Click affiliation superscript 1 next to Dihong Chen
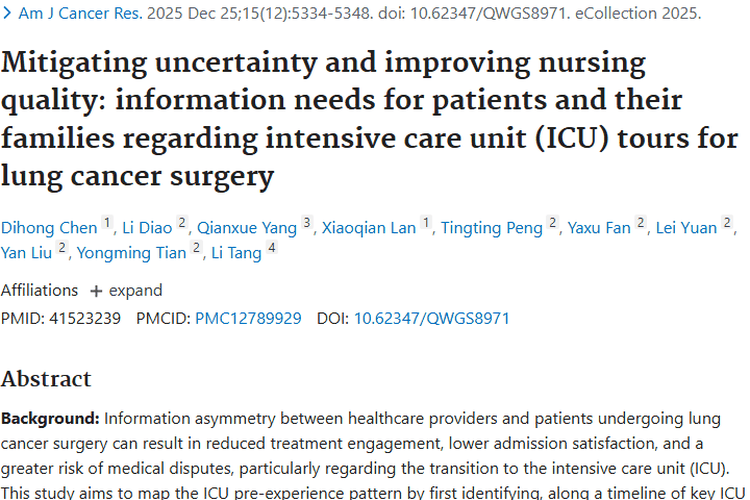 108,223
